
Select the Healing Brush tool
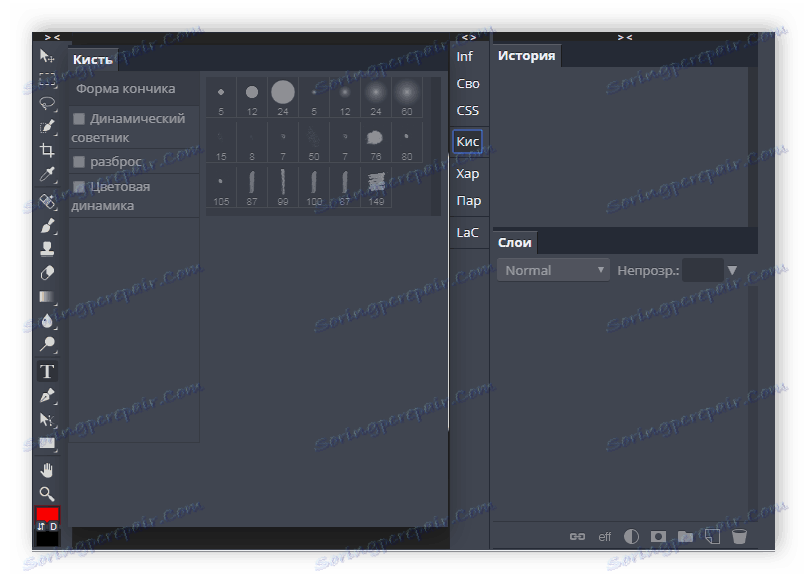point(47,201)
